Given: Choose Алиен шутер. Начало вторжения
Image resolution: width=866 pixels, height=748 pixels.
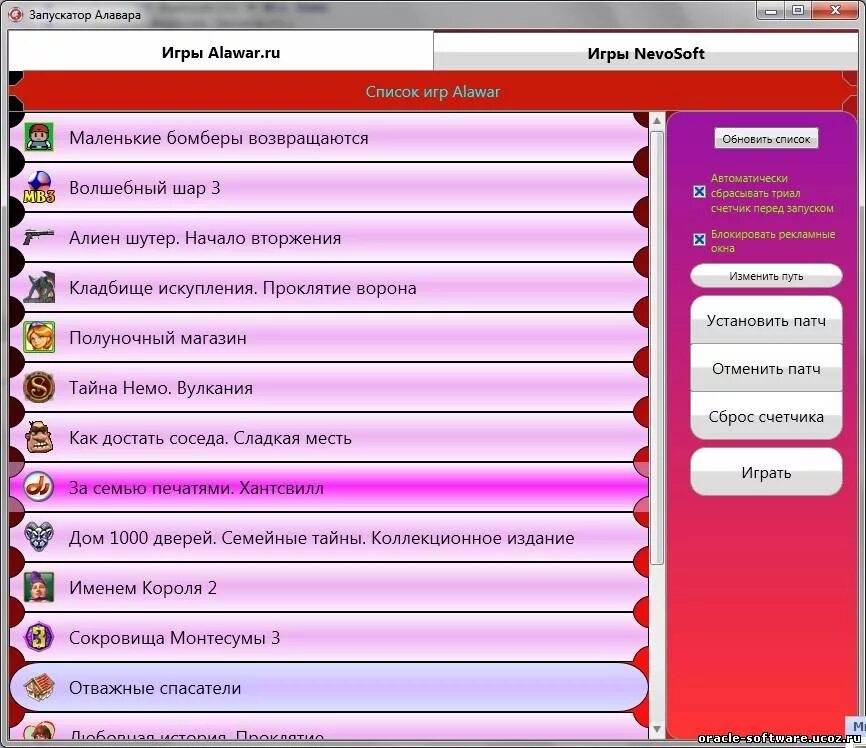Looking at the screenshot, I should 329,237.
